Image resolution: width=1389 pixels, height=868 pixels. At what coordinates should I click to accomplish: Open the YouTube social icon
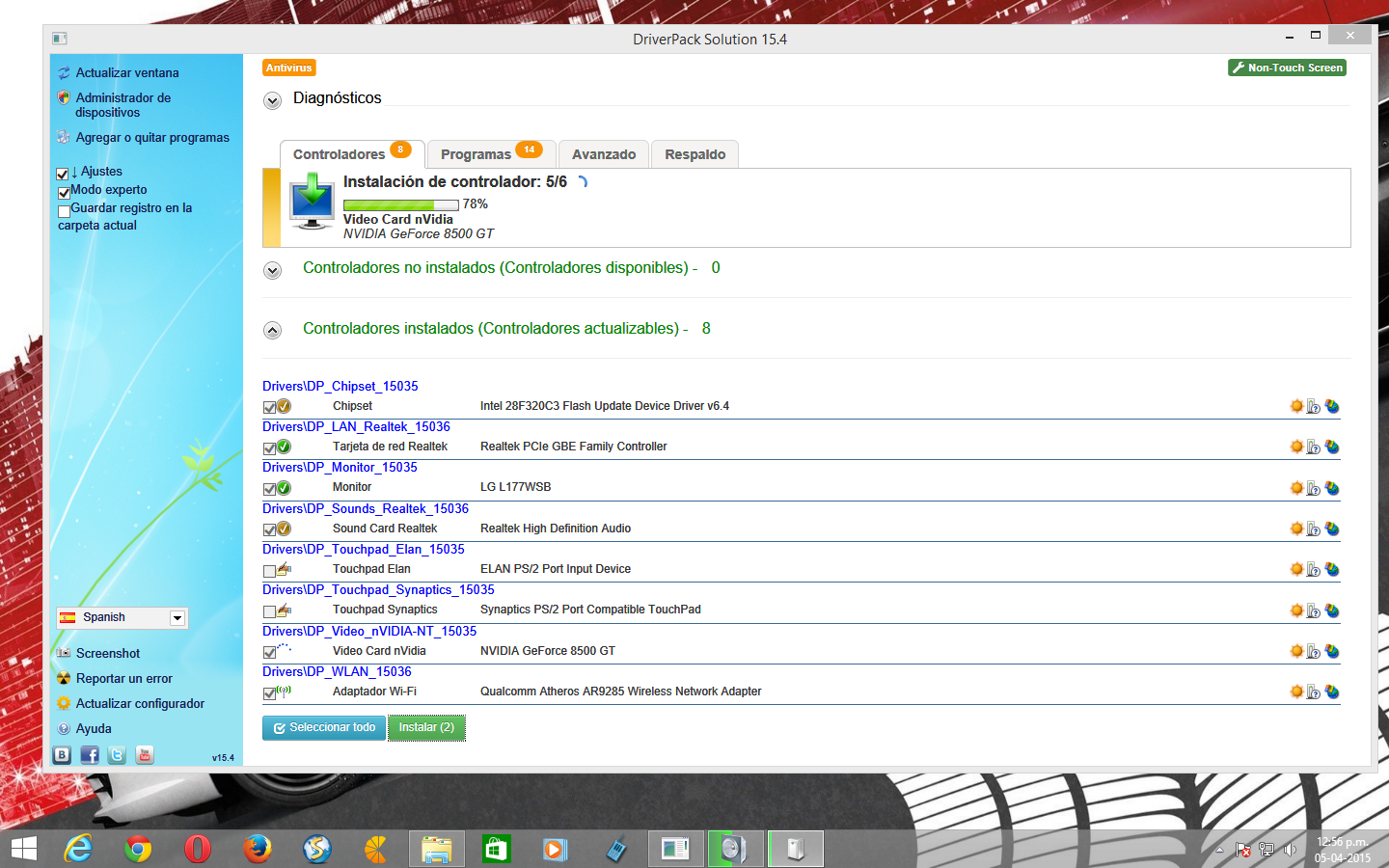145,755
